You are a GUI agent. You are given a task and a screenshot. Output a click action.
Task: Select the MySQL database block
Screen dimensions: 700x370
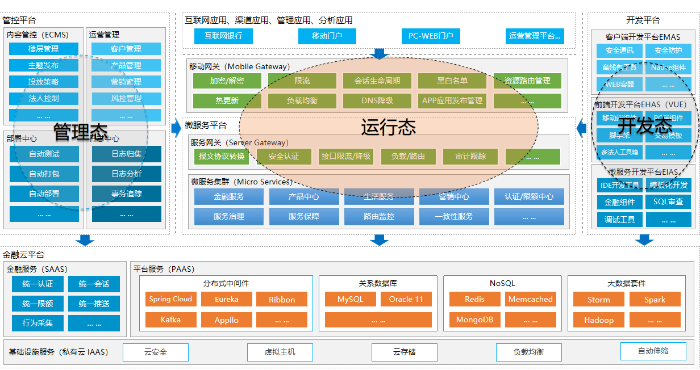(x=350, y=299)
